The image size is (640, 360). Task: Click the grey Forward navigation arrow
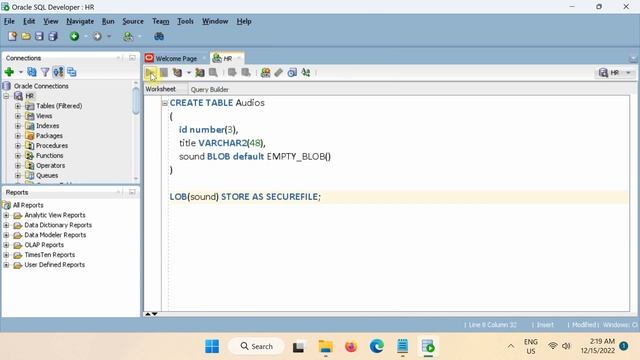point(97,36)
